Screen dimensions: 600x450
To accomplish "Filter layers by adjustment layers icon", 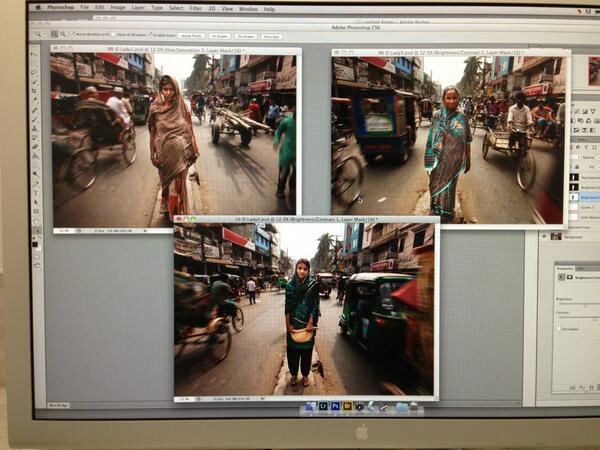I will pyautogui.click(x=579, y=148).
